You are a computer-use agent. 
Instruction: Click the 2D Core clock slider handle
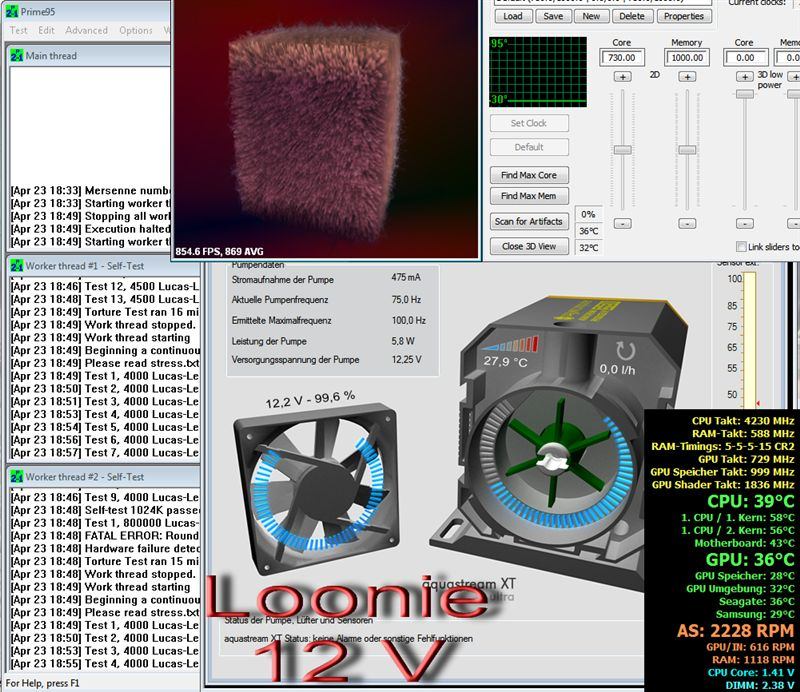click(x=622, y=150)
